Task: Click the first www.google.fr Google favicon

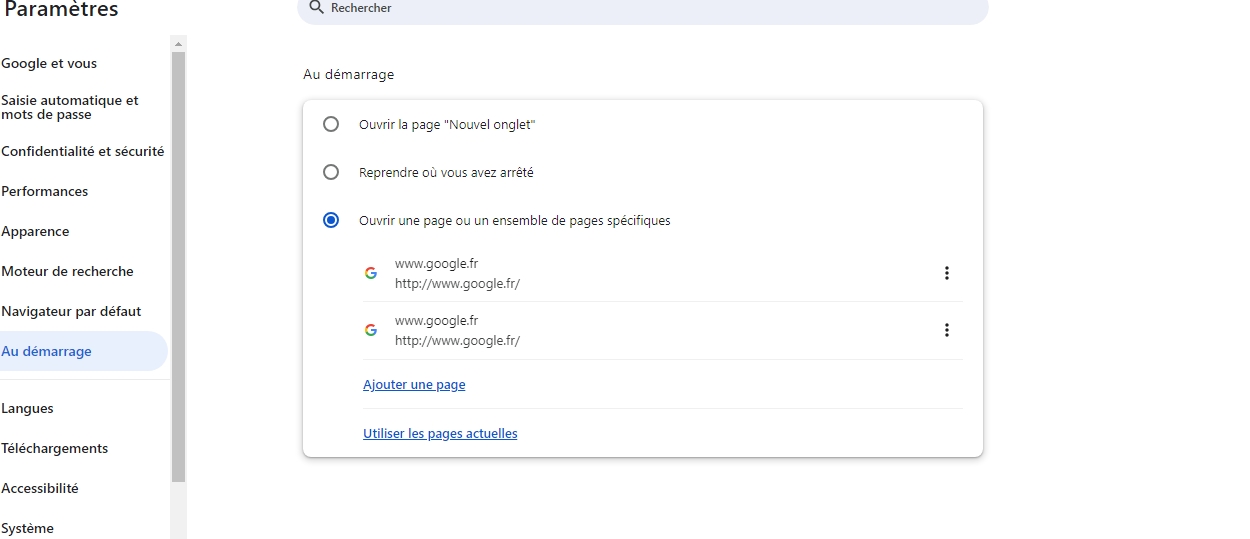Action: 371,273
